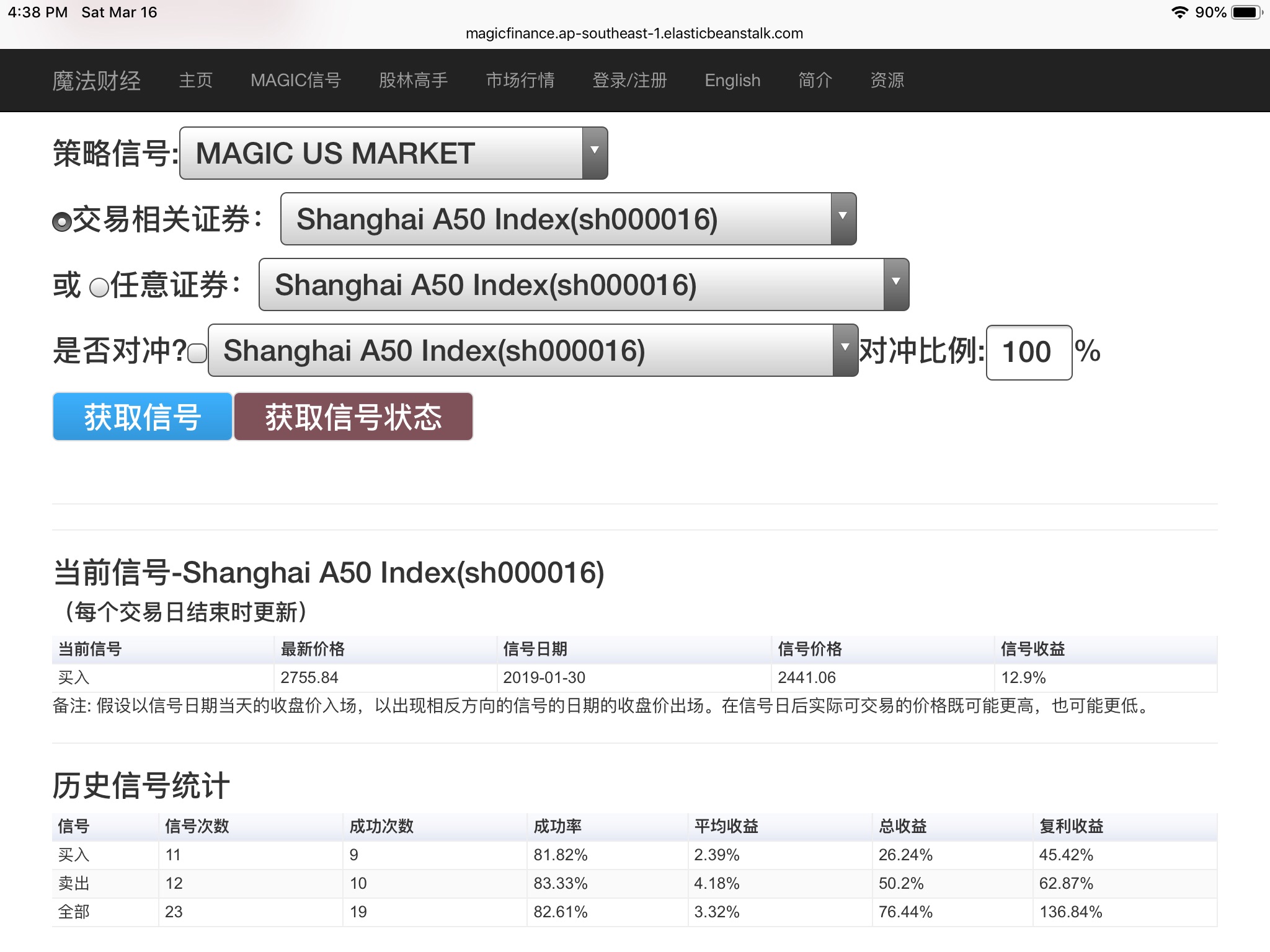Screen dimensions: 1270x952
Task: Click the 卖出 row success rate 83.33%
Action: 561,883
